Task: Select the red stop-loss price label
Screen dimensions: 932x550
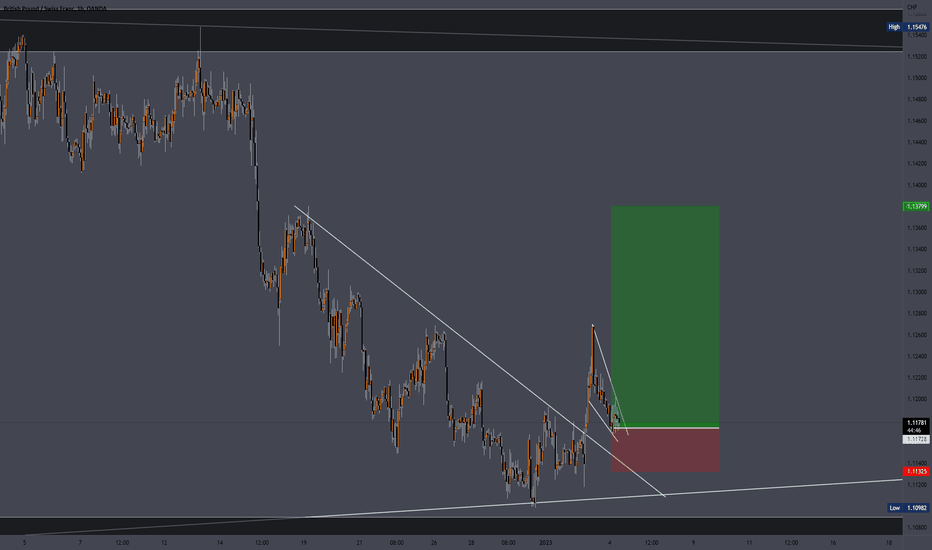Action: click(x=916, y=472)
